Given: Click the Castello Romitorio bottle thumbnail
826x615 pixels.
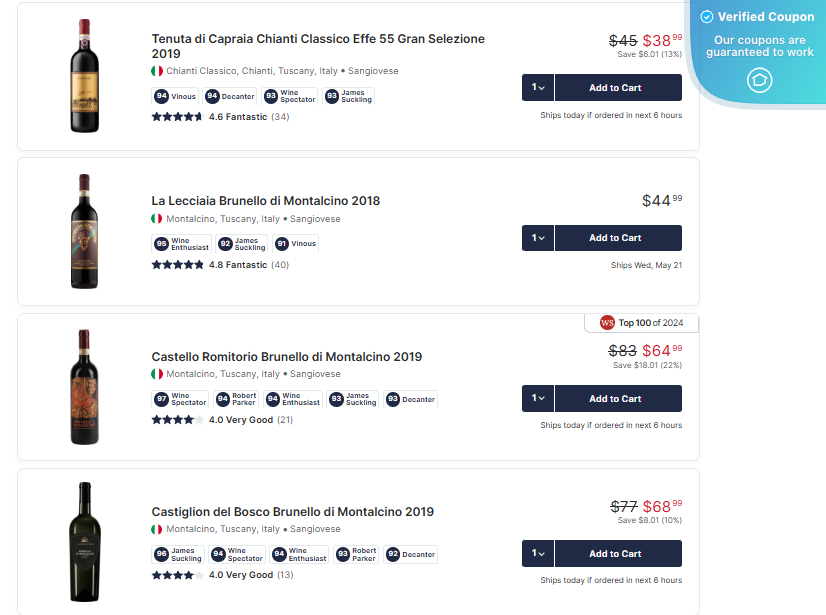Looking at the screenshot, I should click(83, 386).
